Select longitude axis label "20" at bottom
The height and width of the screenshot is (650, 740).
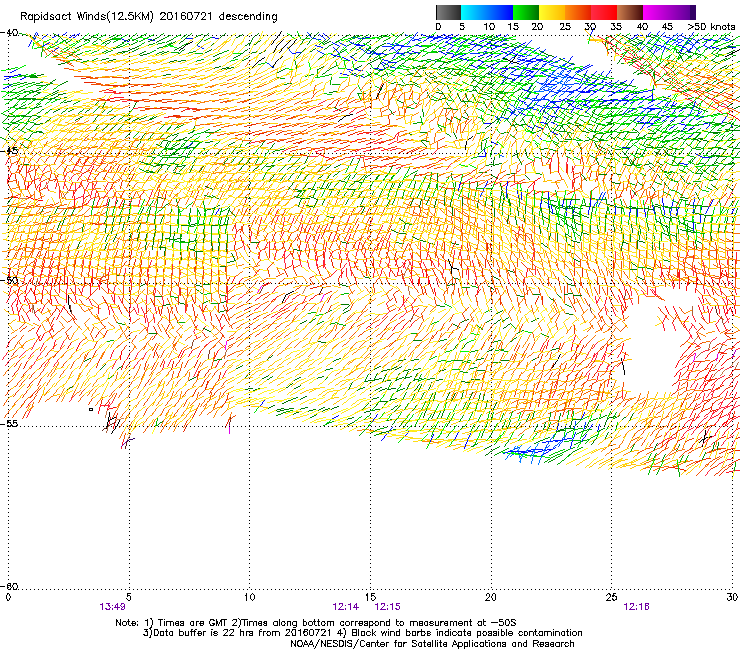[491, 597]
